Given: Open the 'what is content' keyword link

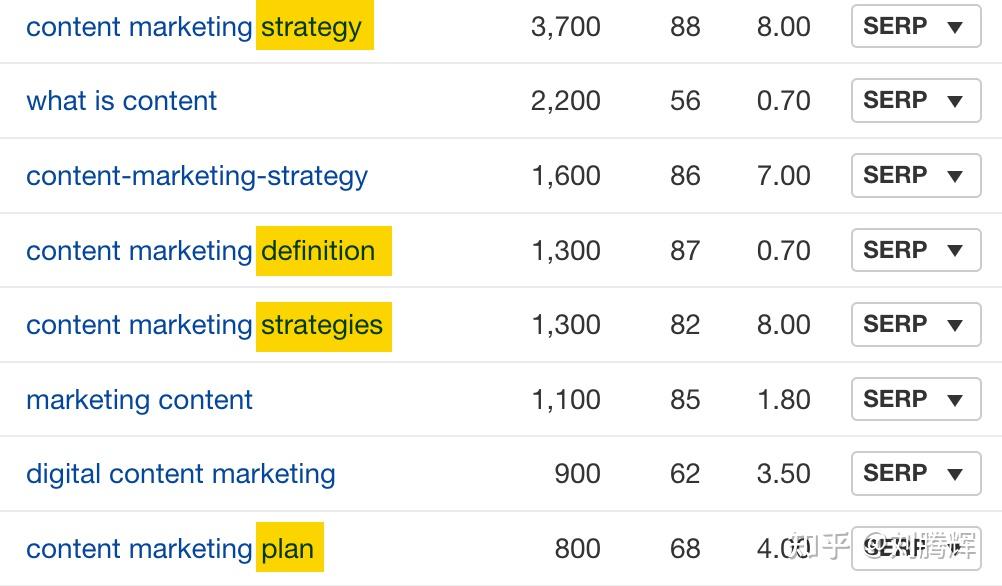Looking at the screenshot, I should [121, 101].
